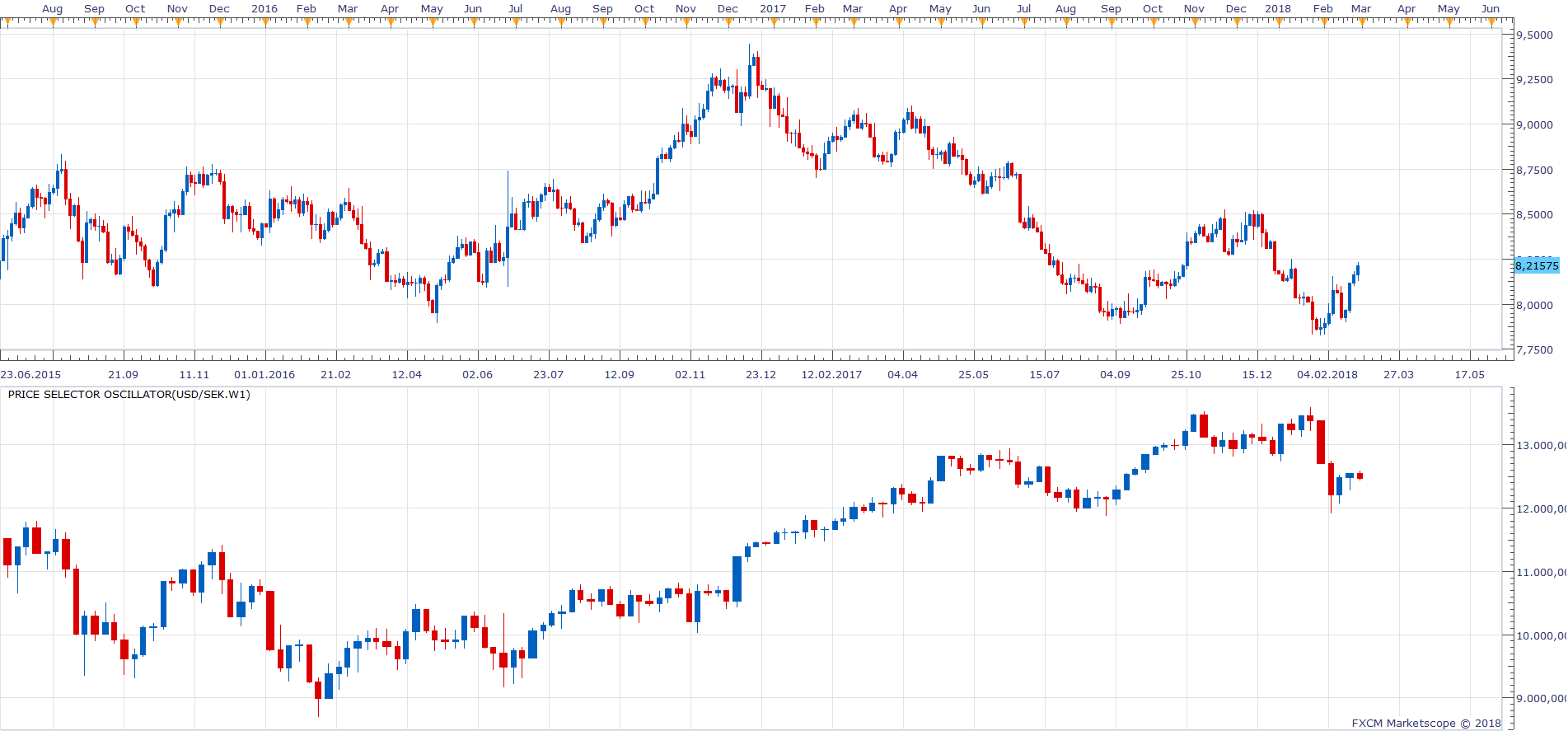
Task: Click the 2018 year label on the top timeline
Action: tap(1278, 9)
